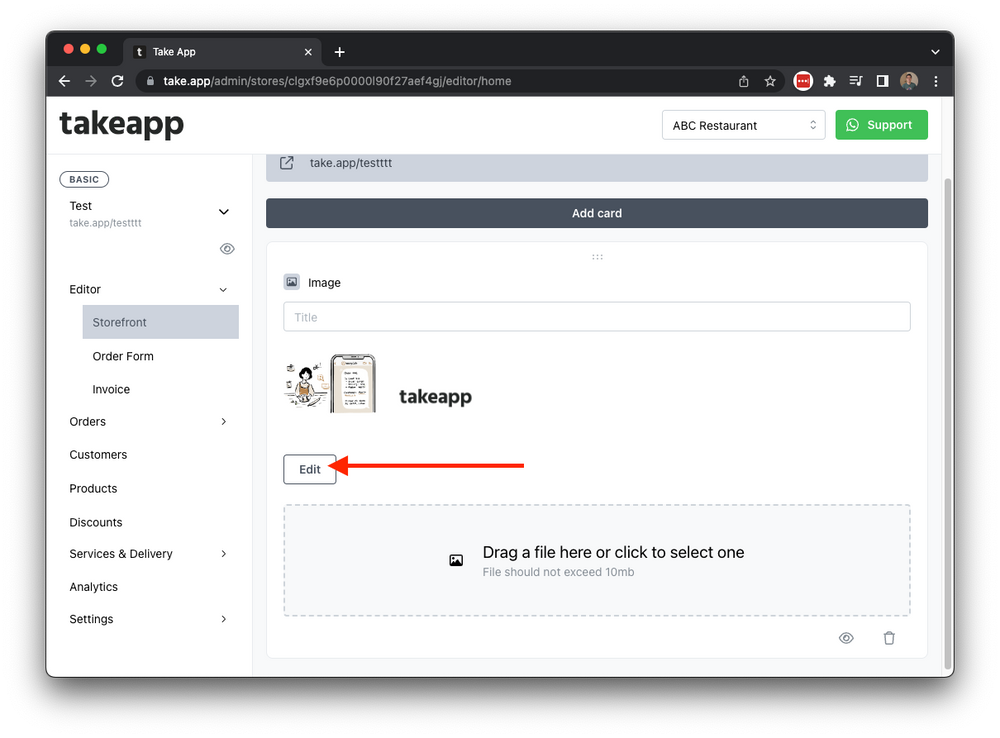Click the browser back arrow
The height and width of the screenshot is (738, 1000).
64,81
